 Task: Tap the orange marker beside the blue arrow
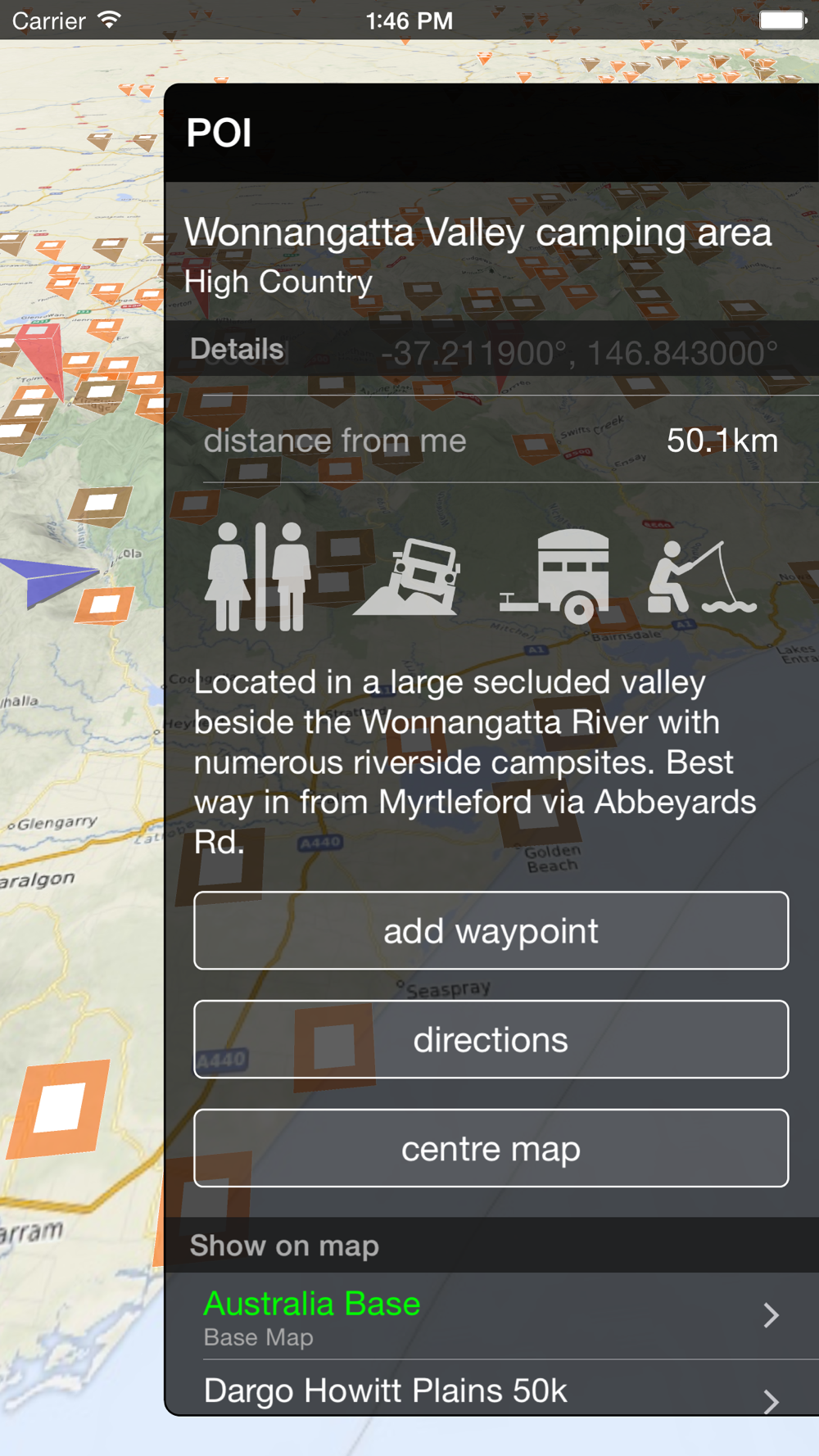[105, 606]
